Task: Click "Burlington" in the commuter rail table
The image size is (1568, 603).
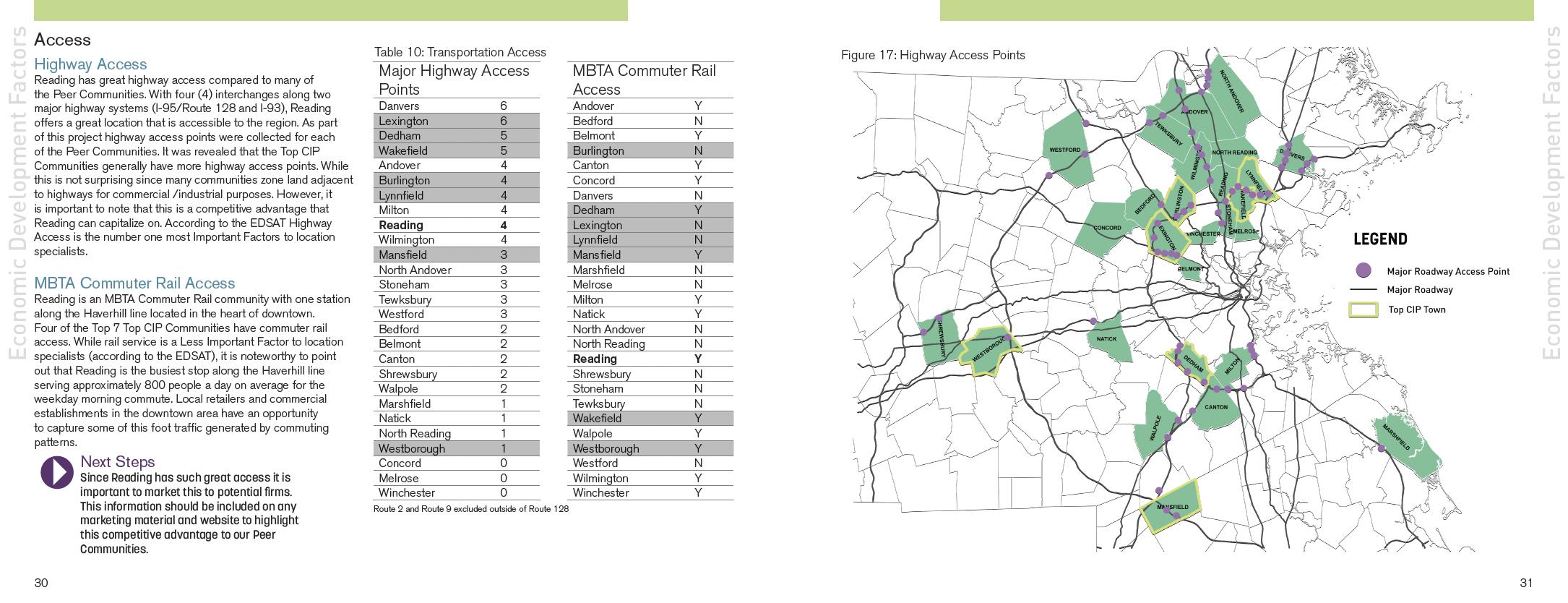Action: point(598,151)
